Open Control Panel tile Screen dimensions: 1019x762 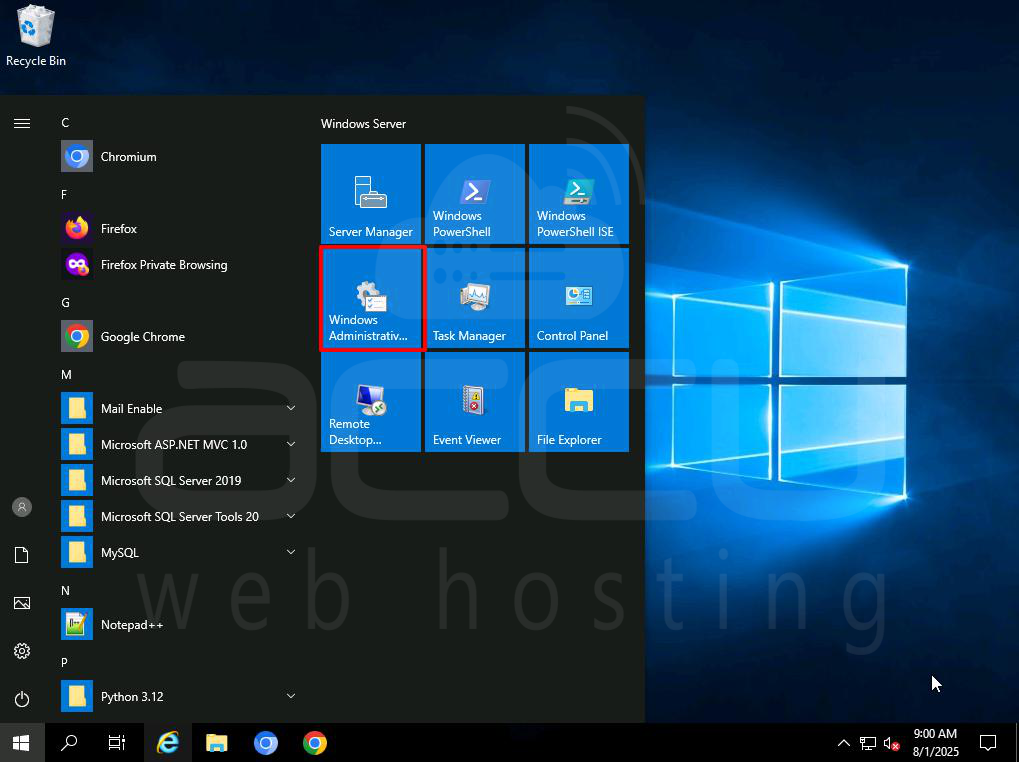coord(578,297)
